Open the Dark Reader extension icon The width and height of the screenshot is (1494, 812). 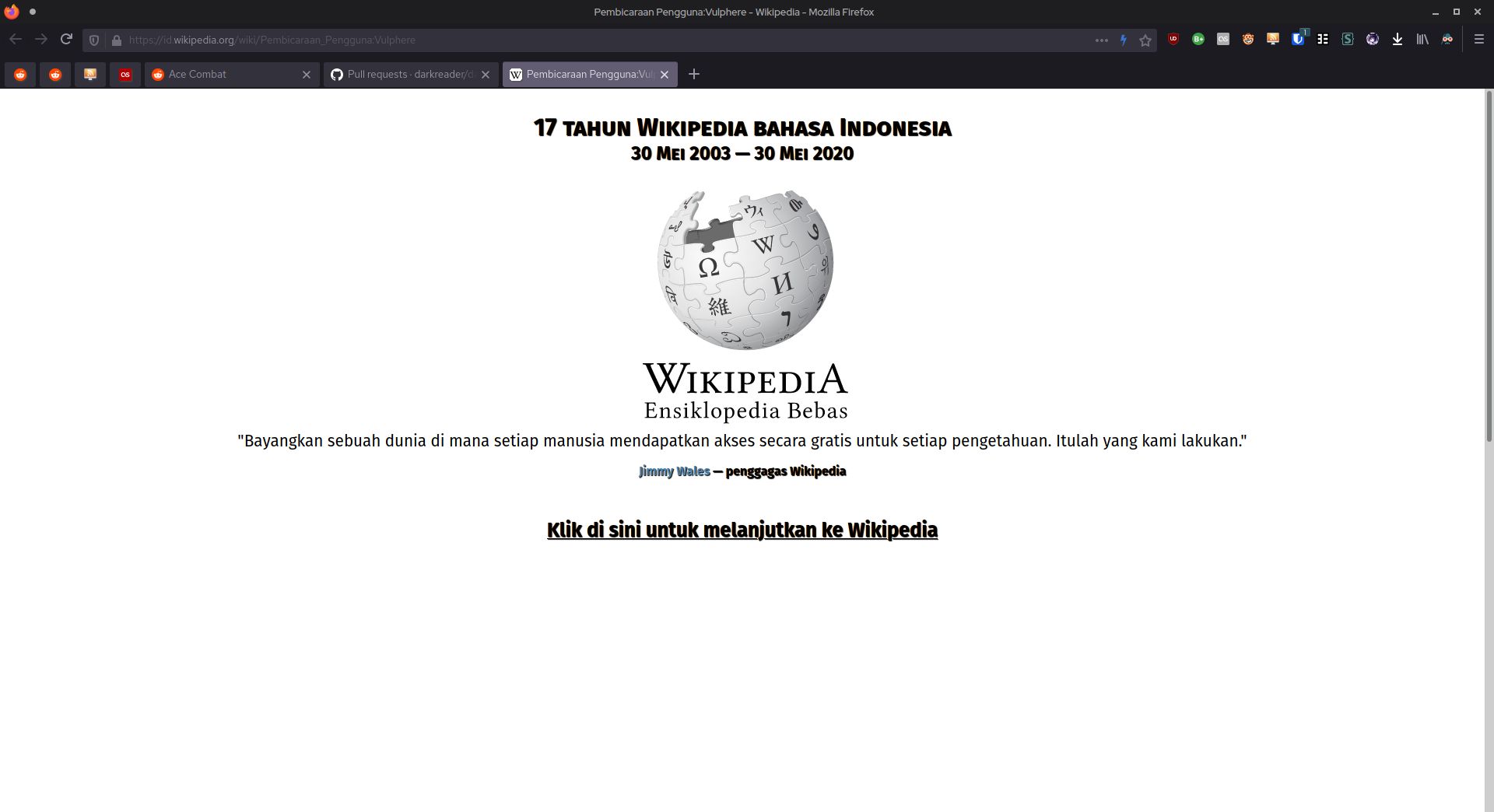tap(1447, 39)
